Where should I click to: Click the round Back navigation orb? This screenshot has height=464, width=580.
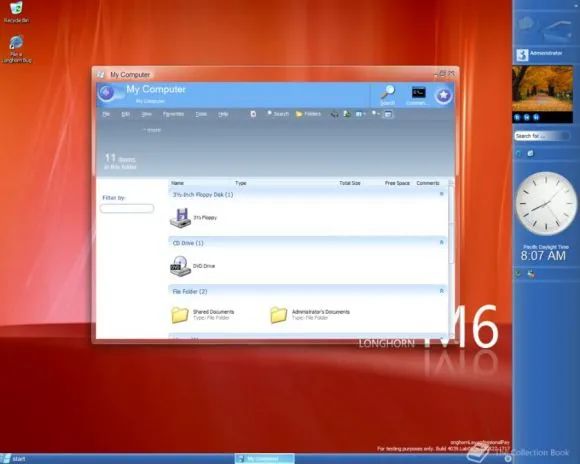(107, 93)
